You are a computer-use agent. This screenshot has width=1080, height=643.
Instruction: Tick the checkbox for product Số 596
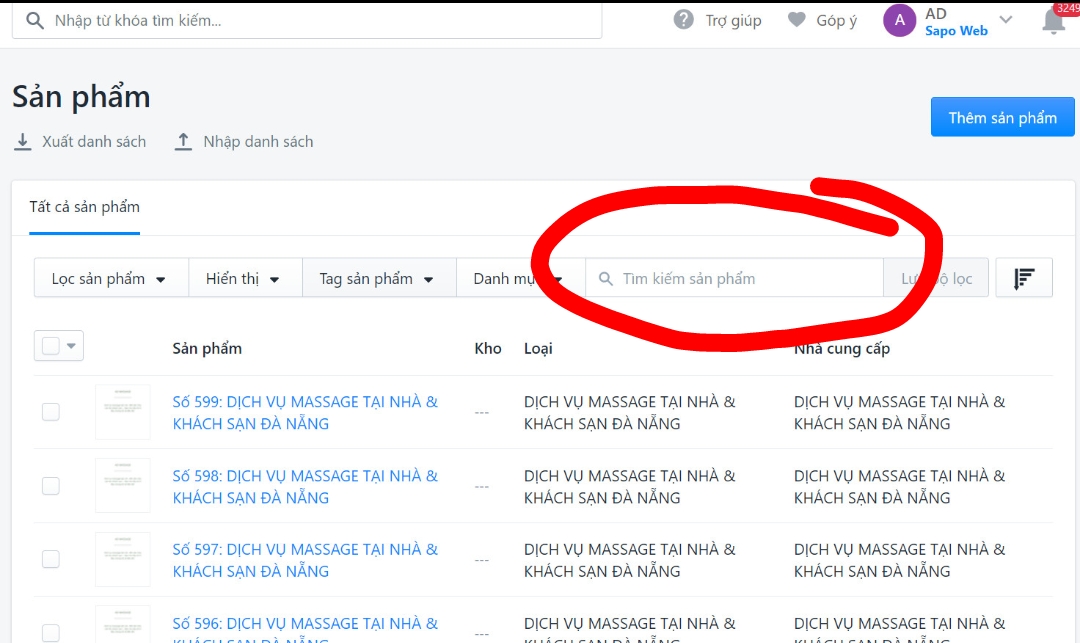click(51, 633)
